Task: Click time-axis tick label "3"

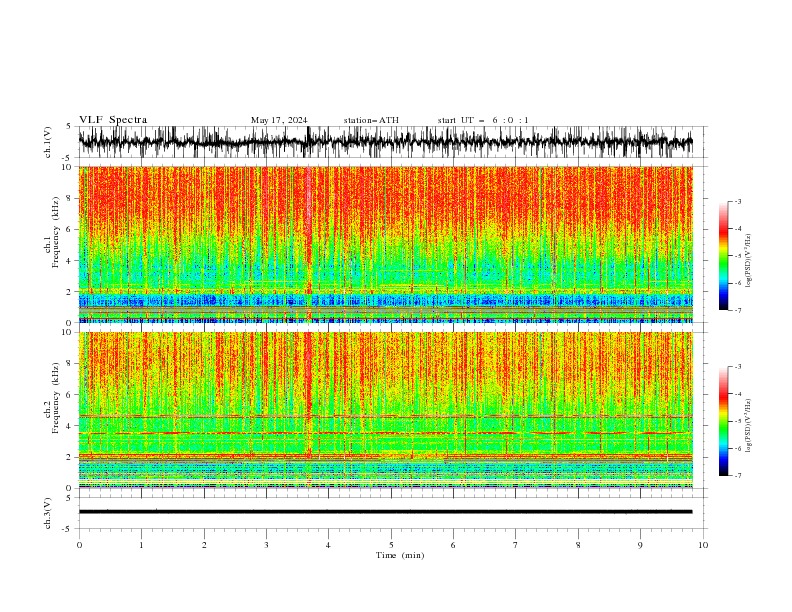Action: click(x=266, y=545)
